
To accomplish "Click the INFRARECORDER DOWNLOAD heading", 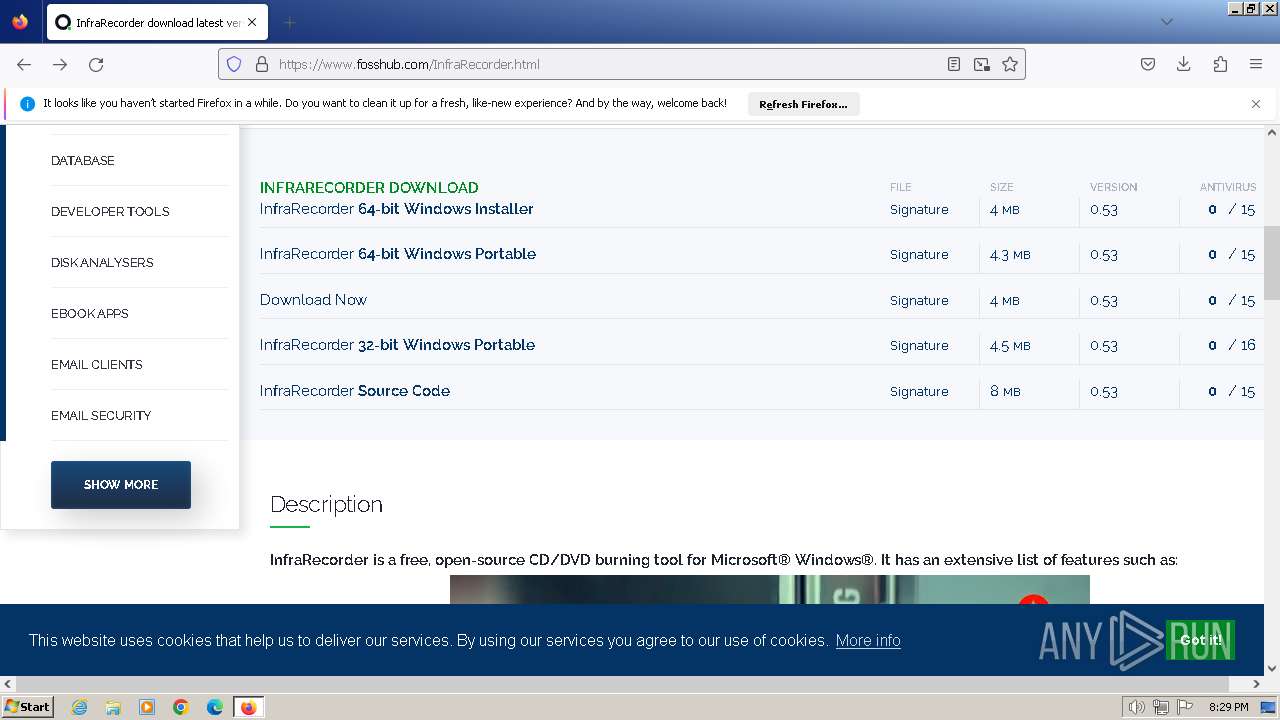I will pyautogui.click(x=369, y=187).
